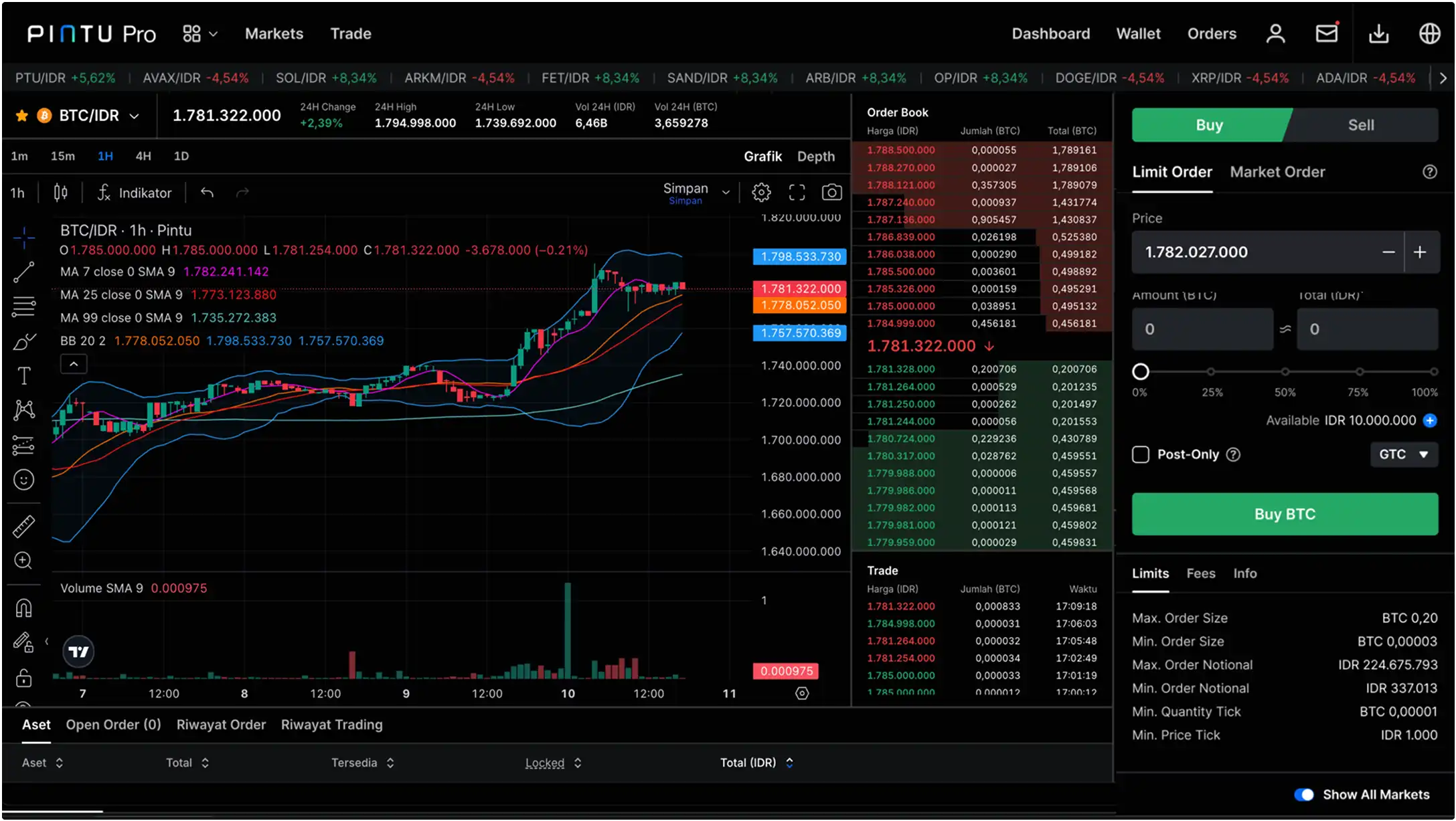The width and height of the screenshot is (1456, 821).
Task: Open the Simpan save dropdown arrow
Action: point(726,193)
